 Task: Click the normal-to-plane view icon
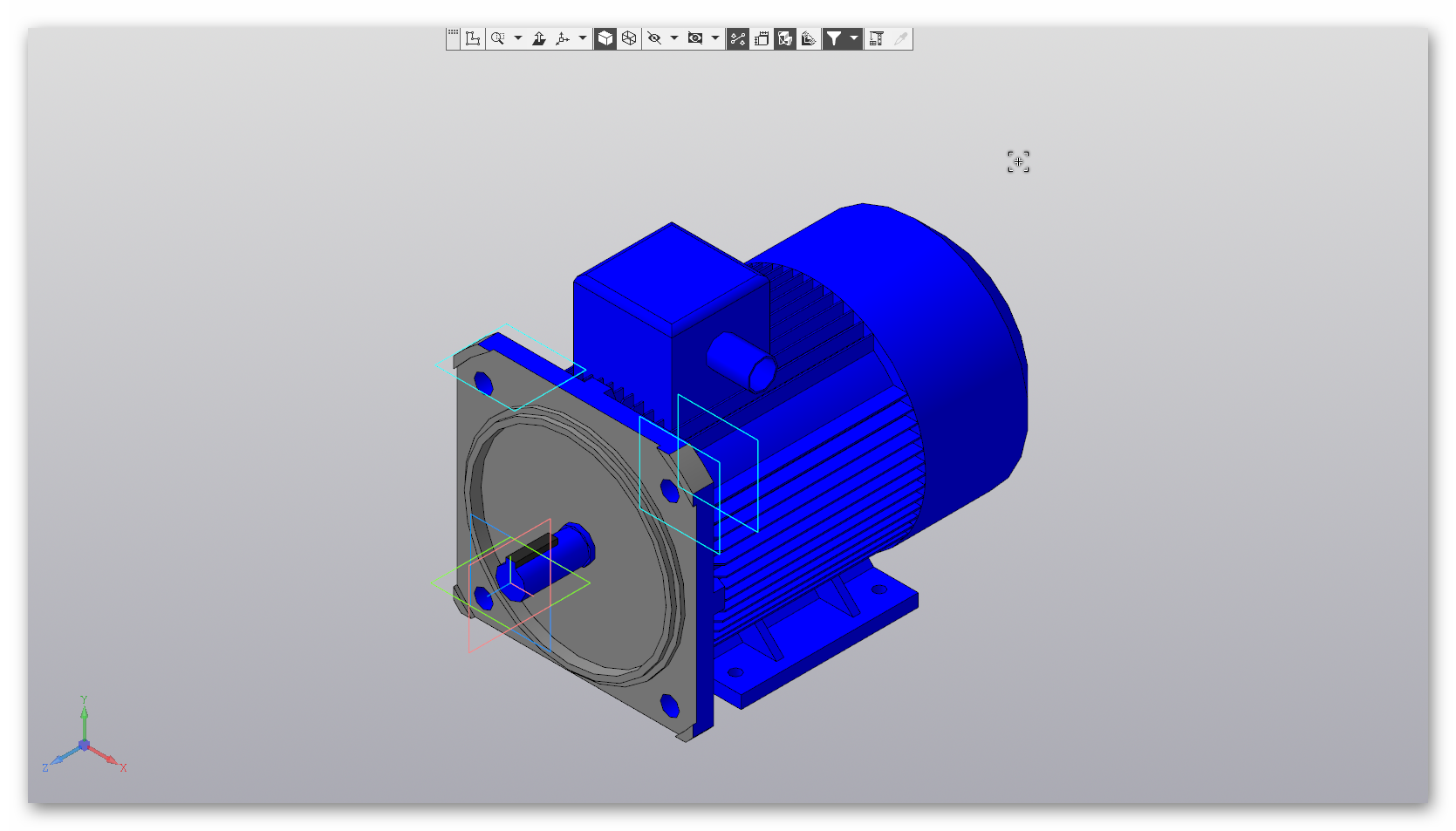539,38
